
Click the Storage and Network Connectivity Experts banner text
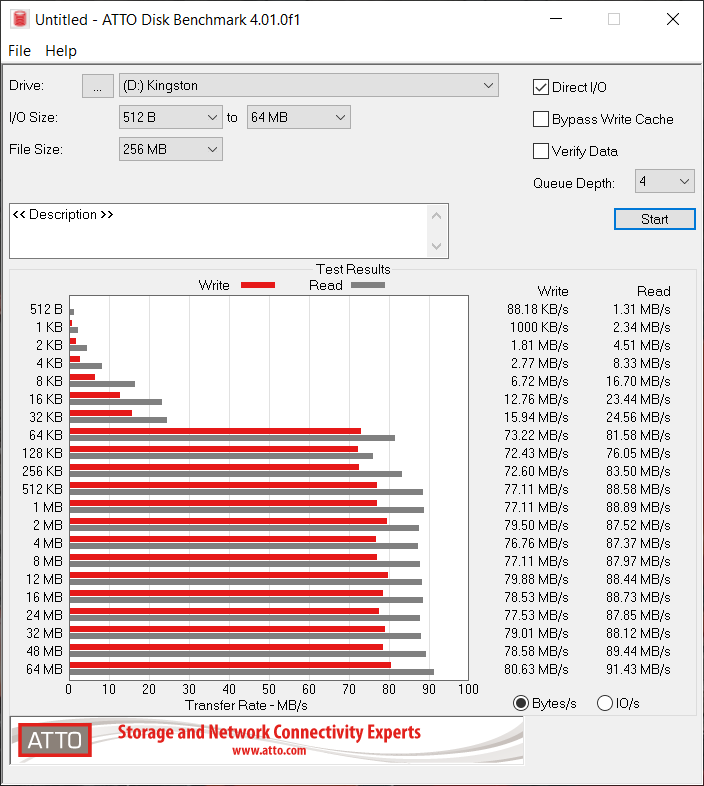tap(269, 732)
